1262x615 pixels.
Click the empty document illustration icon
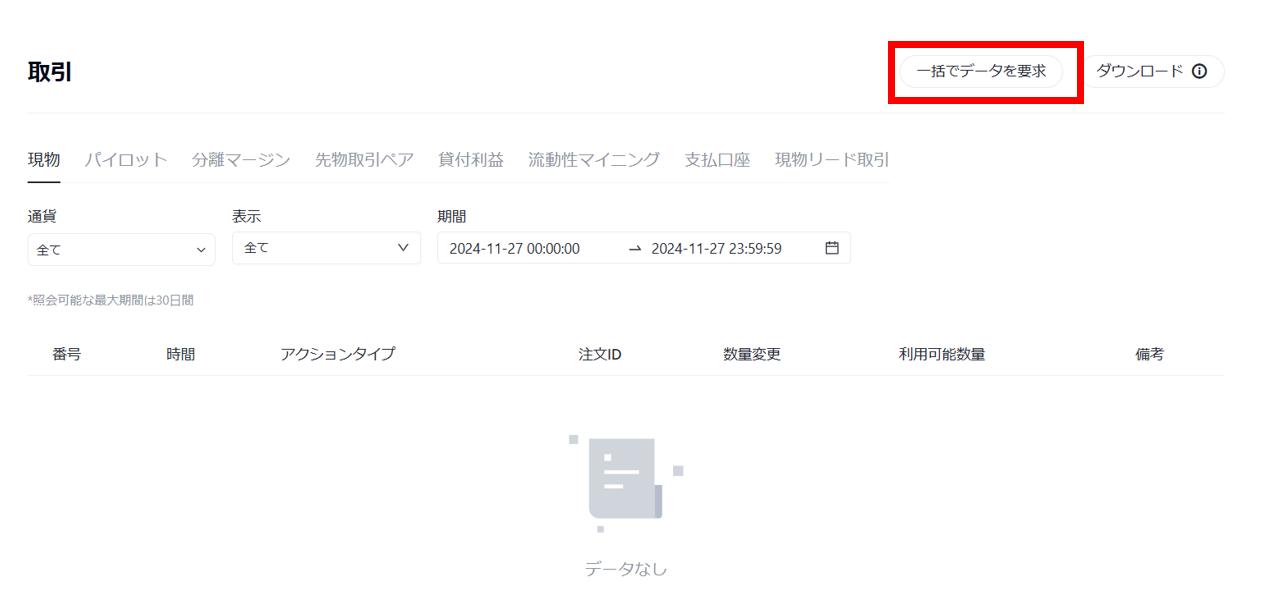point(626,484)
